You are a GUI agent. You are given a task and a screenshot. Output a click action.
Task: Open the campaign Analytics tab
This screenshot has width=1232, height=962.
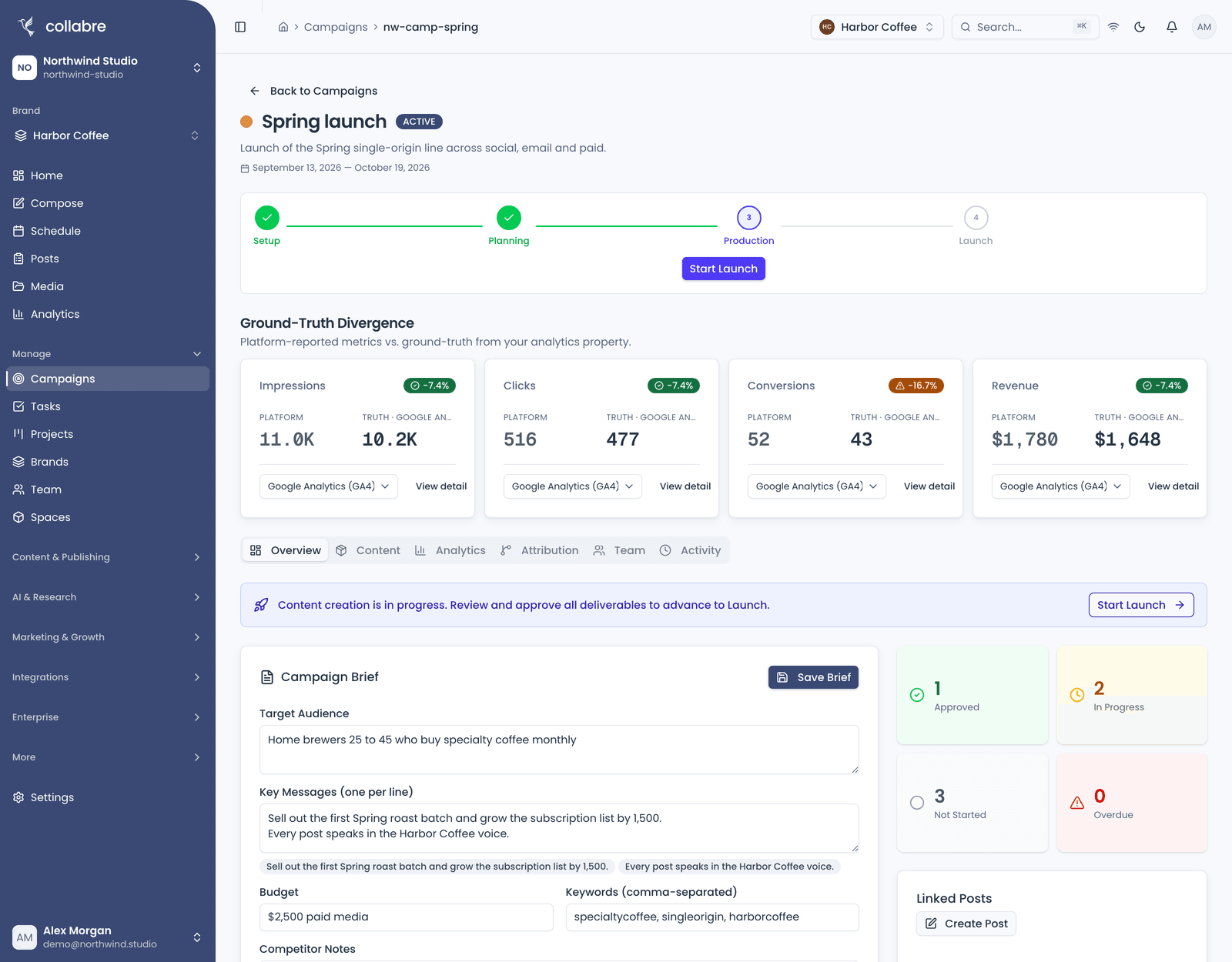[450, 550]
